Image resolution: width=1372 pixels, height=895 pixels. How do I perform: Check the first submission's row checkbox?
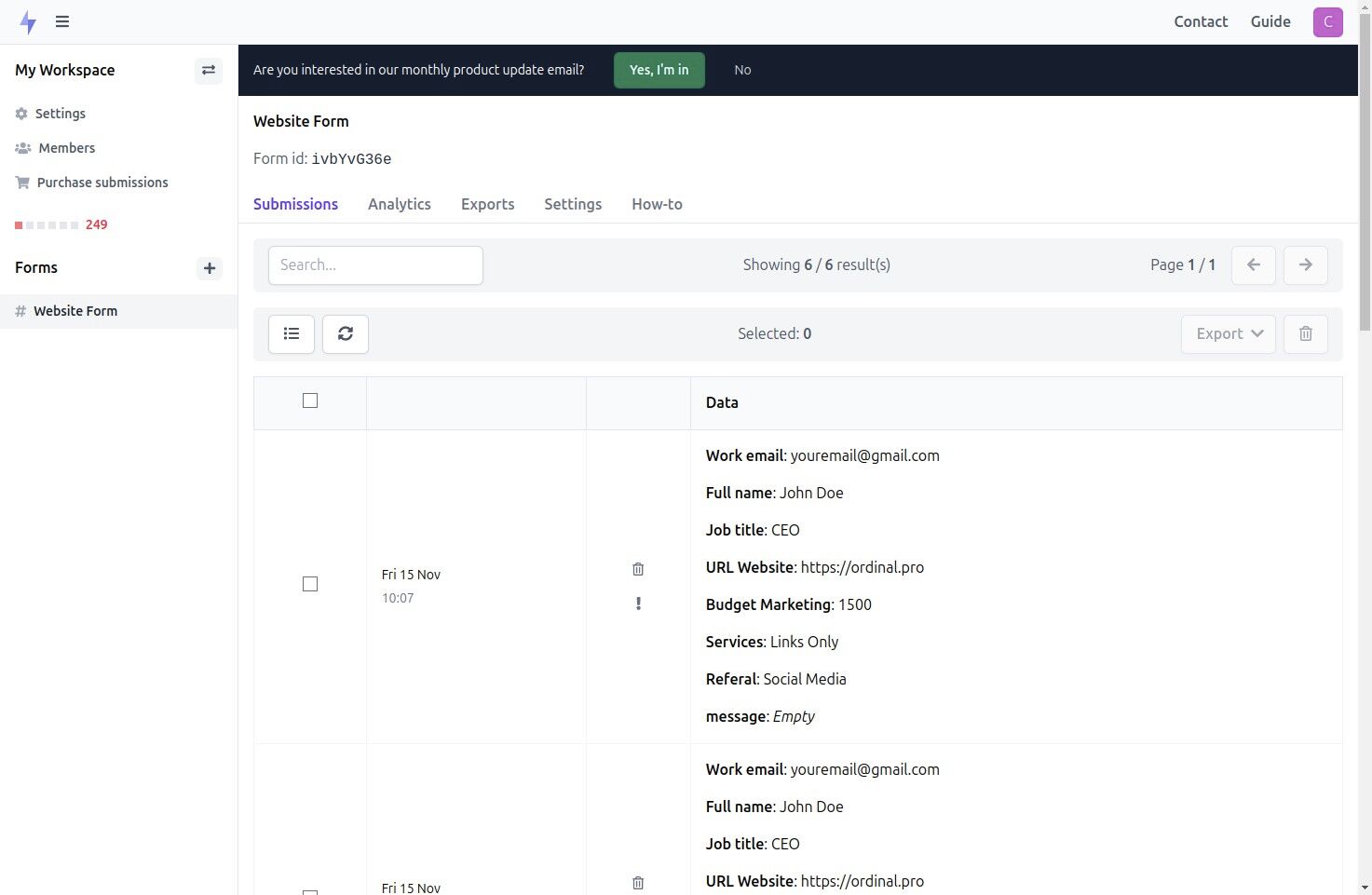(309, 584)
